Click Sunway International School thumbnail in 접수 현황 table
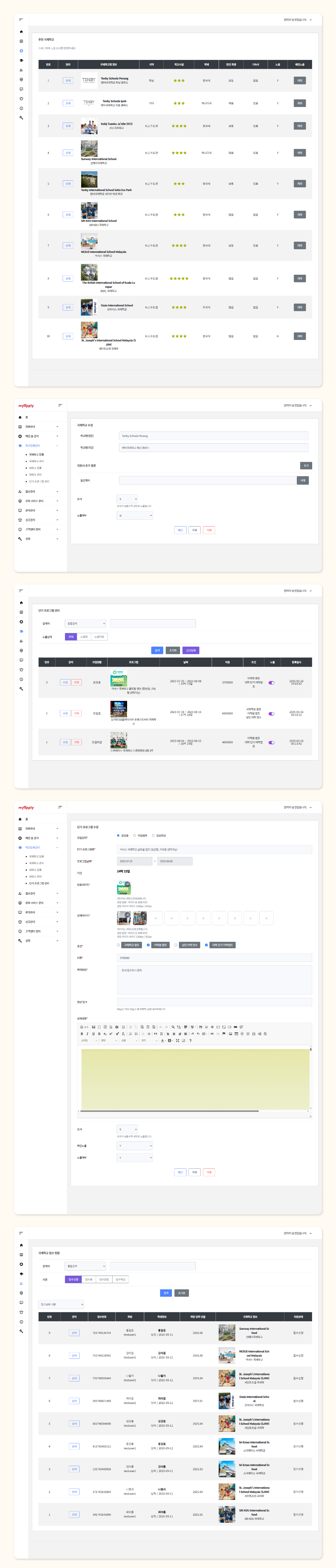 pos(227,1333)
